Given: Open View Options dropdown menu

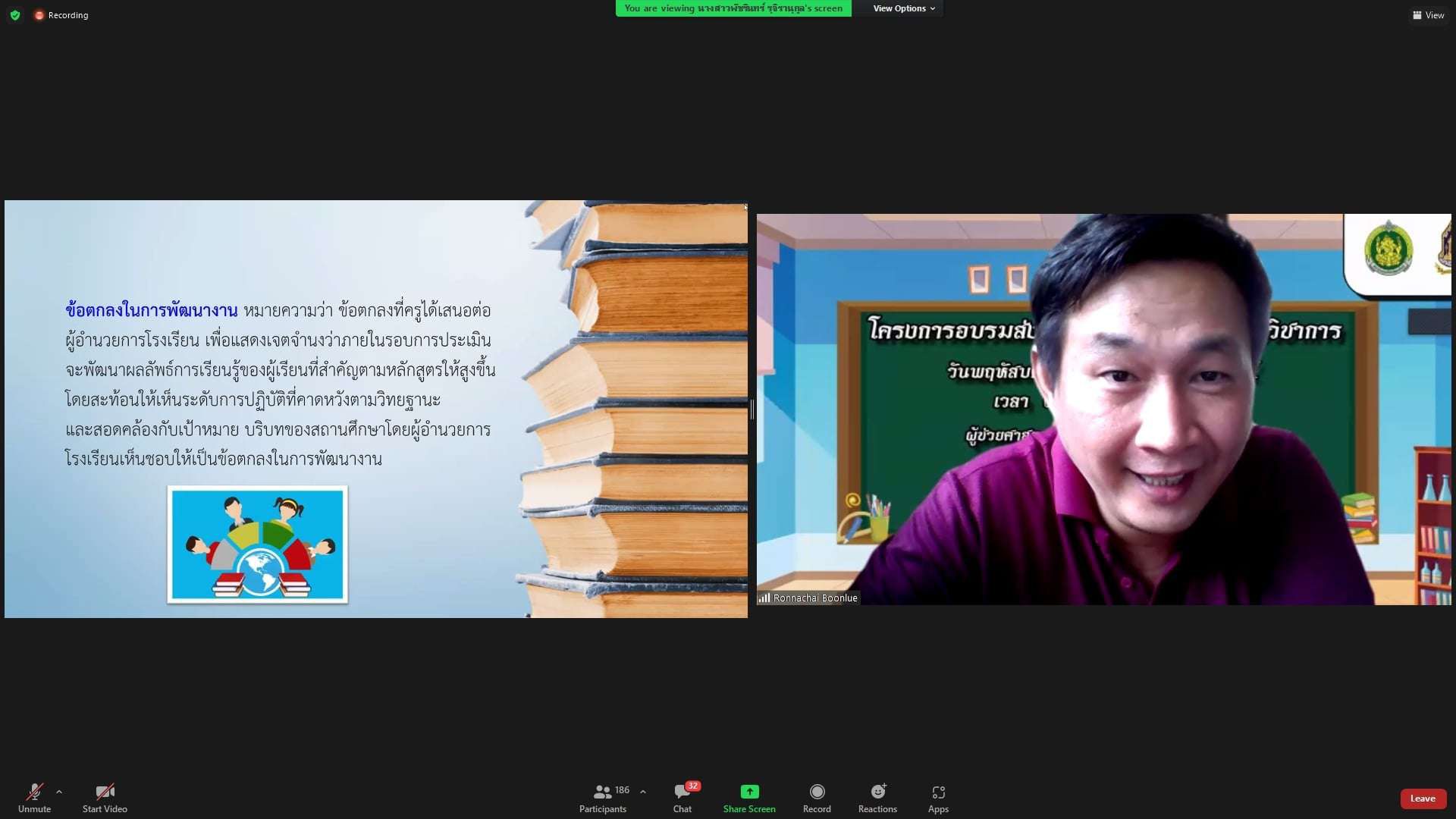Looking at the screenshot, I should coord(903,8).
